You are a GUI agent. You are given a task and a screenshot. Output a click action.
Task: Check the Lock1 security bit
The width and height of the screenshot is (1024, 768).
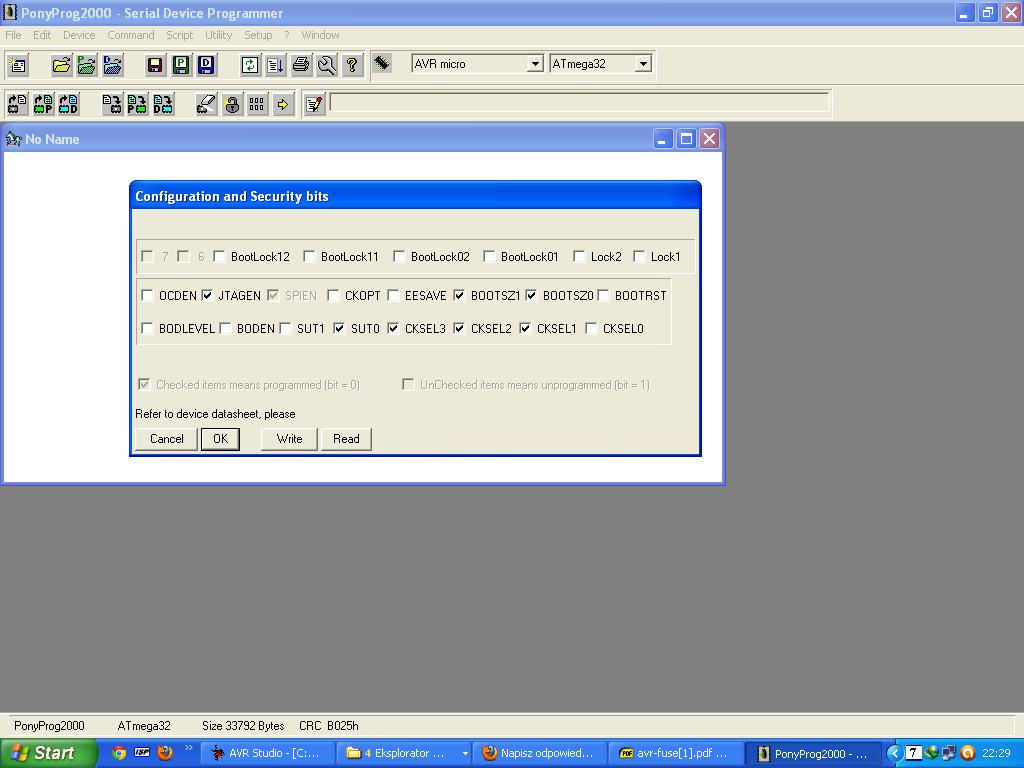coord(639,257)
